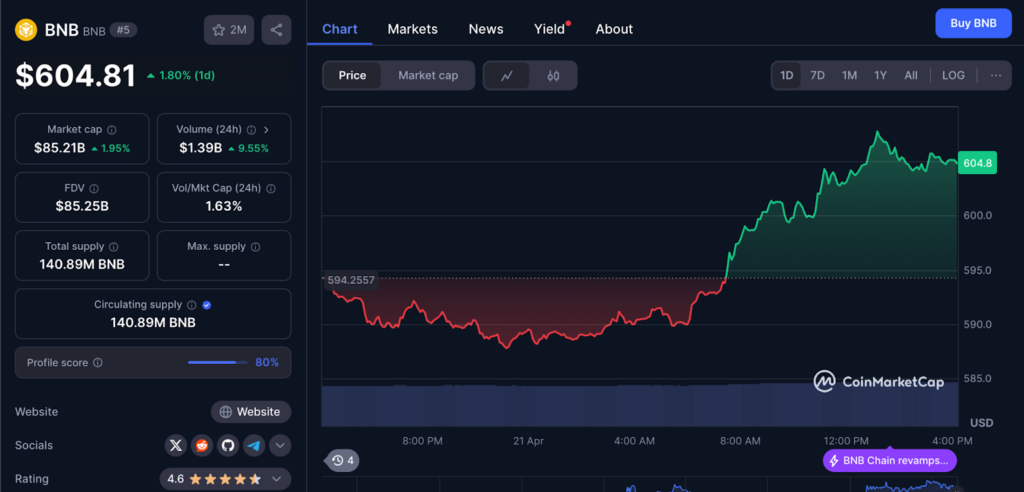Open the Markets tab
Viewport: 1024px width, 492px height.
[x=412, y=29]
